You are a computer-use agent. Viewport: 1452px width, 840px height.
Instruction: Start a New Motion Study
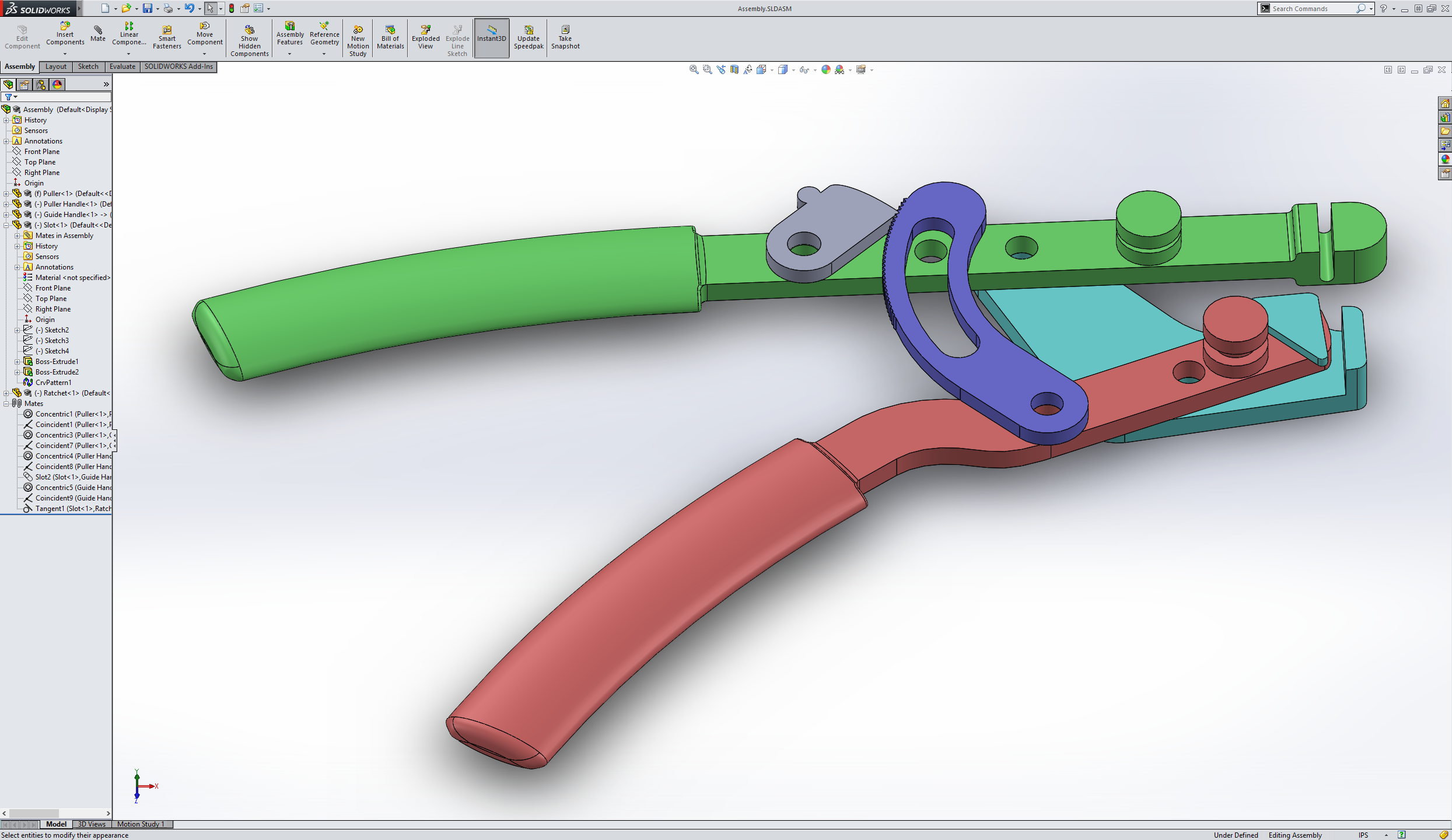358,40
